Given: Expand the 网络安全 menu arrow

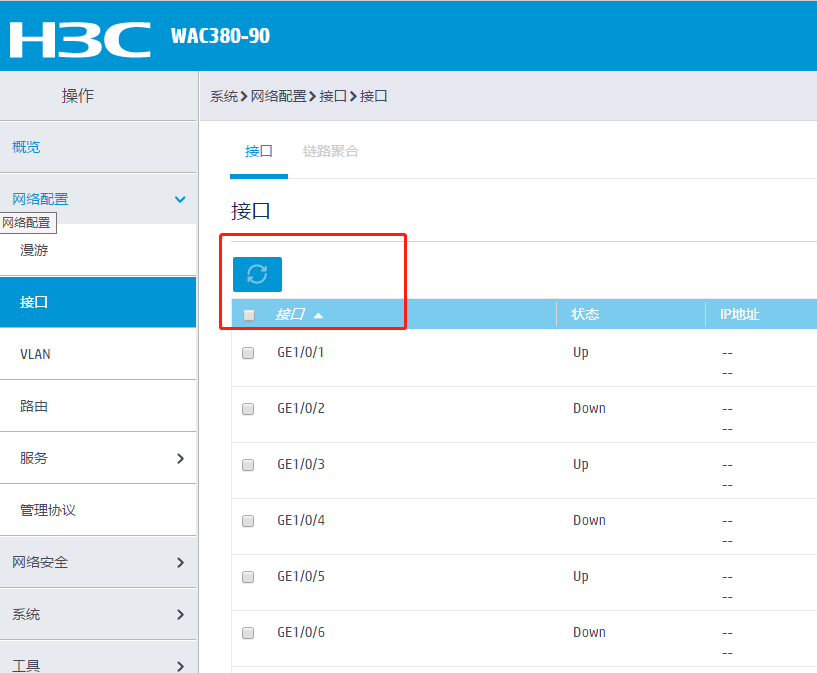Looking at the screenshot, I should click(x=180, y=563).
